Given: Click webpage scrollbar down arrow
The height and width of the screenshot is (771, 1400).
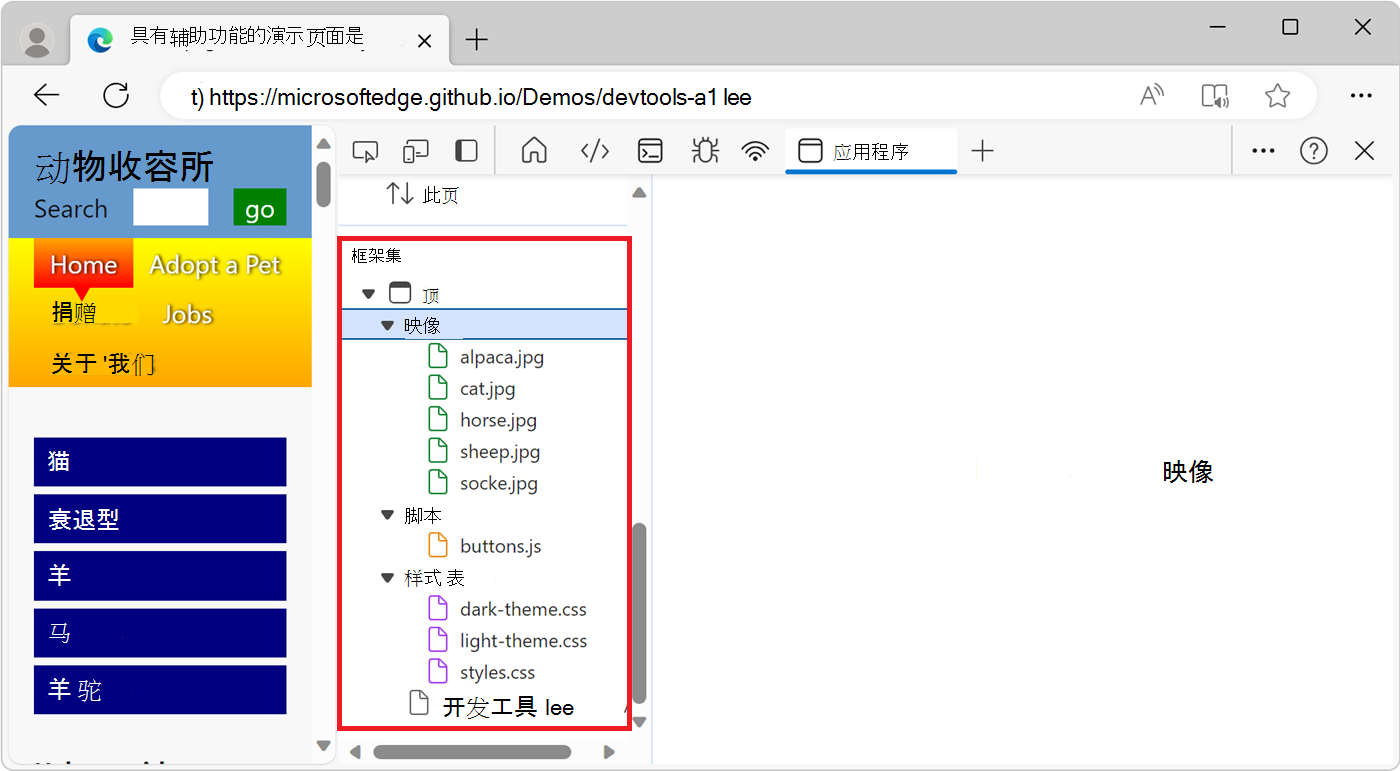Looking at the screenshot, I should (323, 745).
